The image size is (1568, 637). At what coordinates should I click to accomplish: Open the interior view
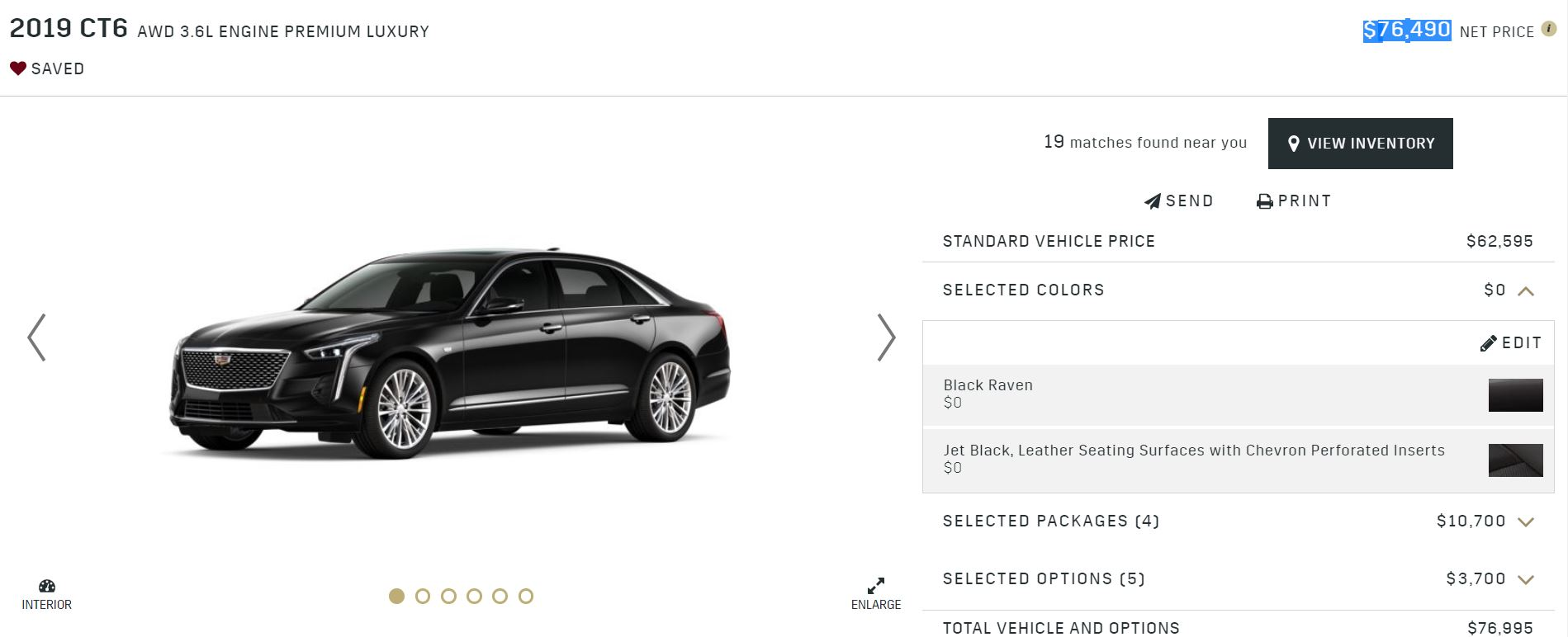click(47, 594)
